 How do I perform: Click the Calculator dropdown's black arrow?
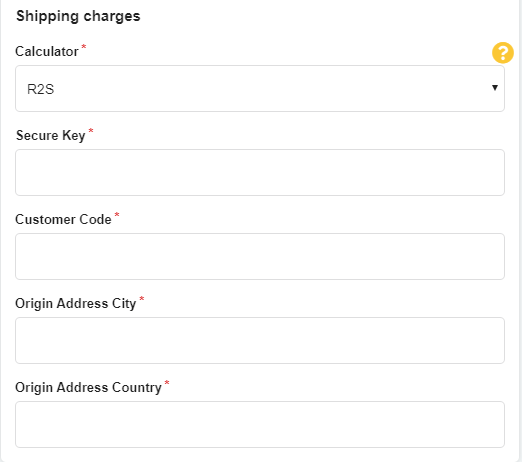pos(495,88)
